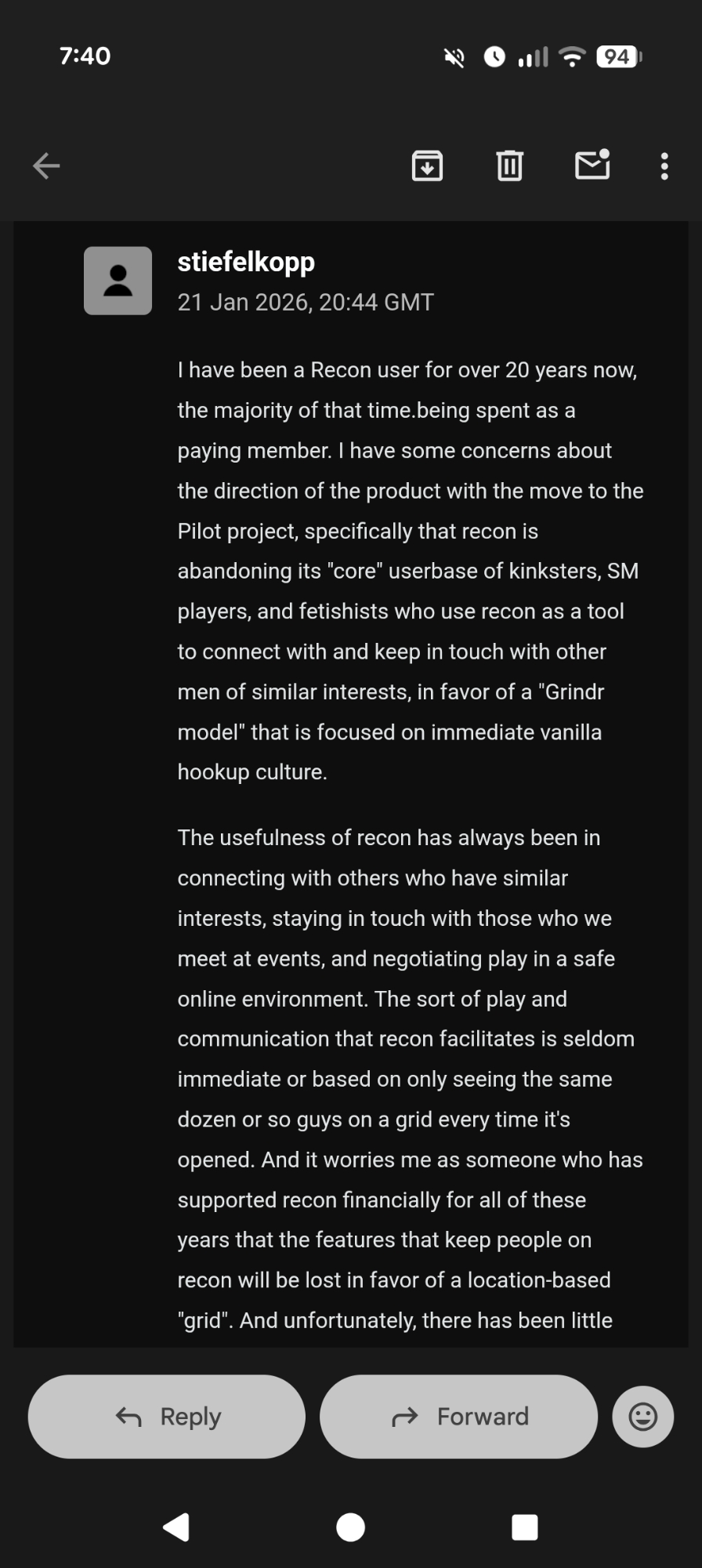Screen dimensions: 702x1568
Task: Archive this email
Action: [427, 165]
